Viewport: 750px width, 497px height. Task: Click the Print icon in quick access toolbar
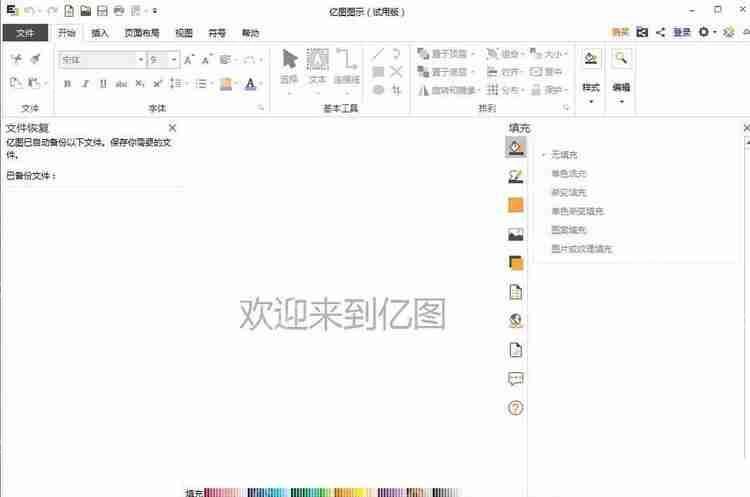coord(119,11)
